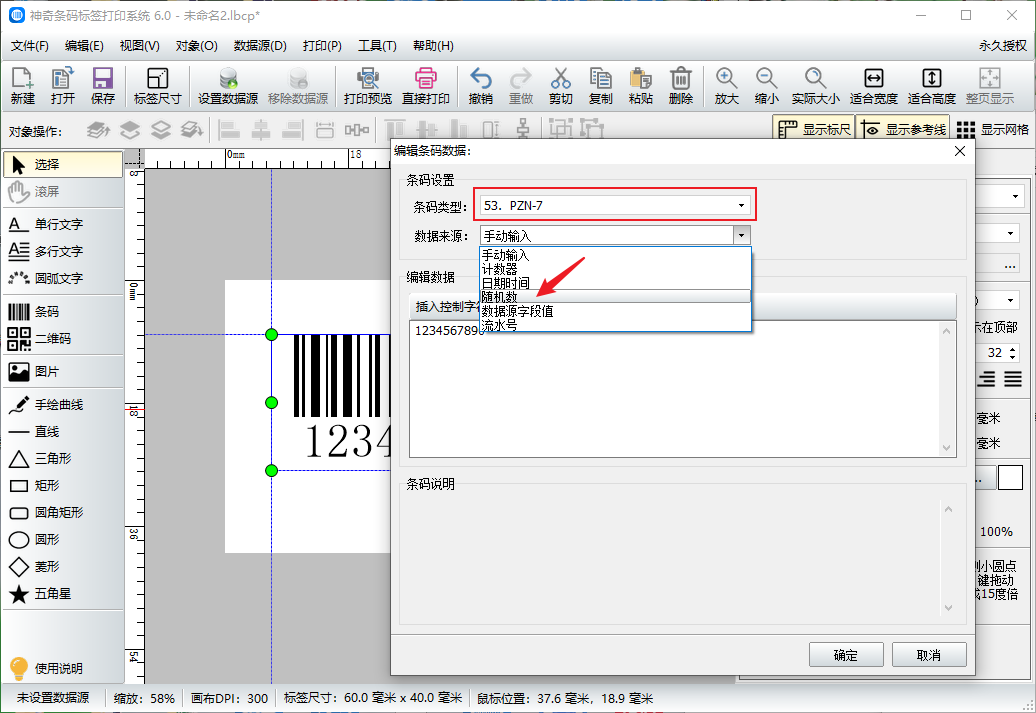Open 使用说明 usage instructions
The image size is (1036, 713).
tap(46, 668)
